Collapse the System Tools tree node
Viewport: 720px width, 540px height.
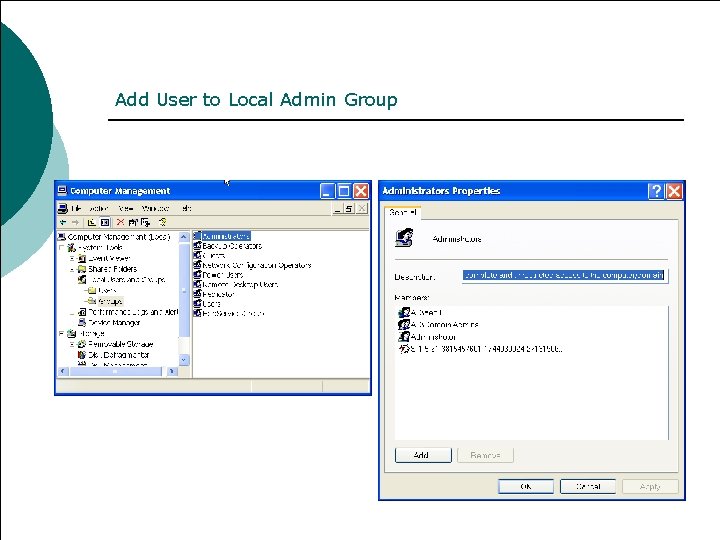(62, 248)
